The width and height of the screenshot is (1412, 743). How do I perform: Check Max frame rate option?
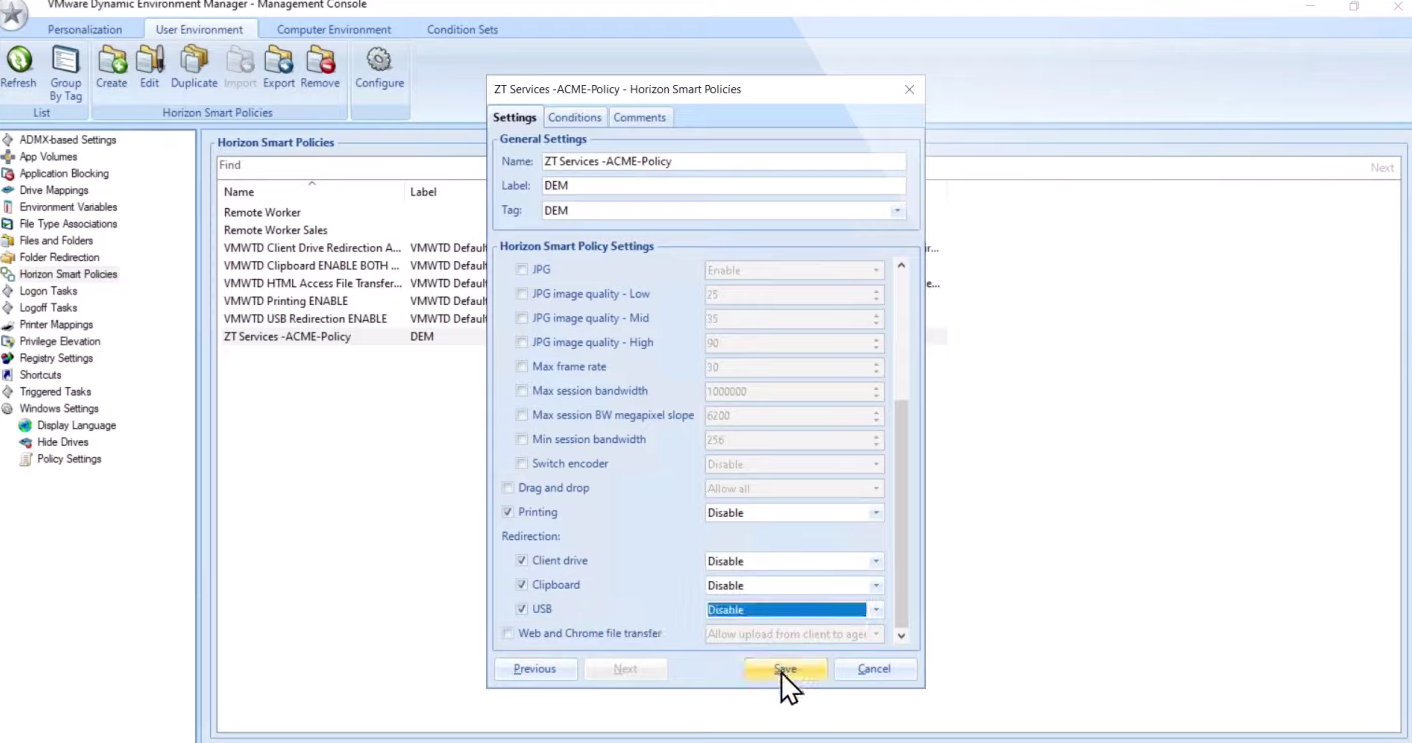[522, 367]
